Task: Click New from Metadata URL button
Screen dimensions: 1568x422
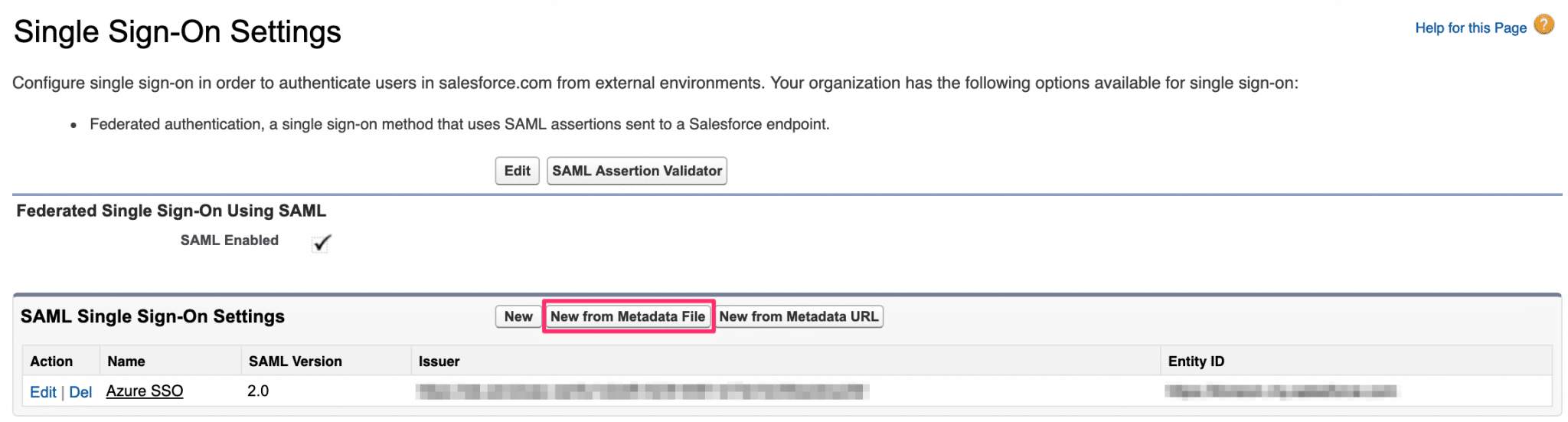Action: [x=799, y=316]
